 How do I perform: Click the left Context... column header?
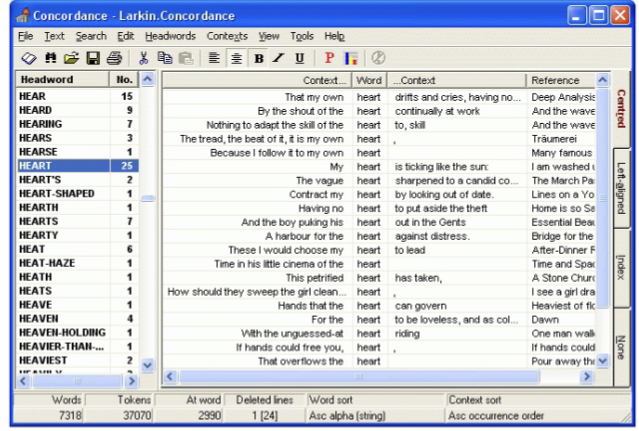click(x=257, y=80)
